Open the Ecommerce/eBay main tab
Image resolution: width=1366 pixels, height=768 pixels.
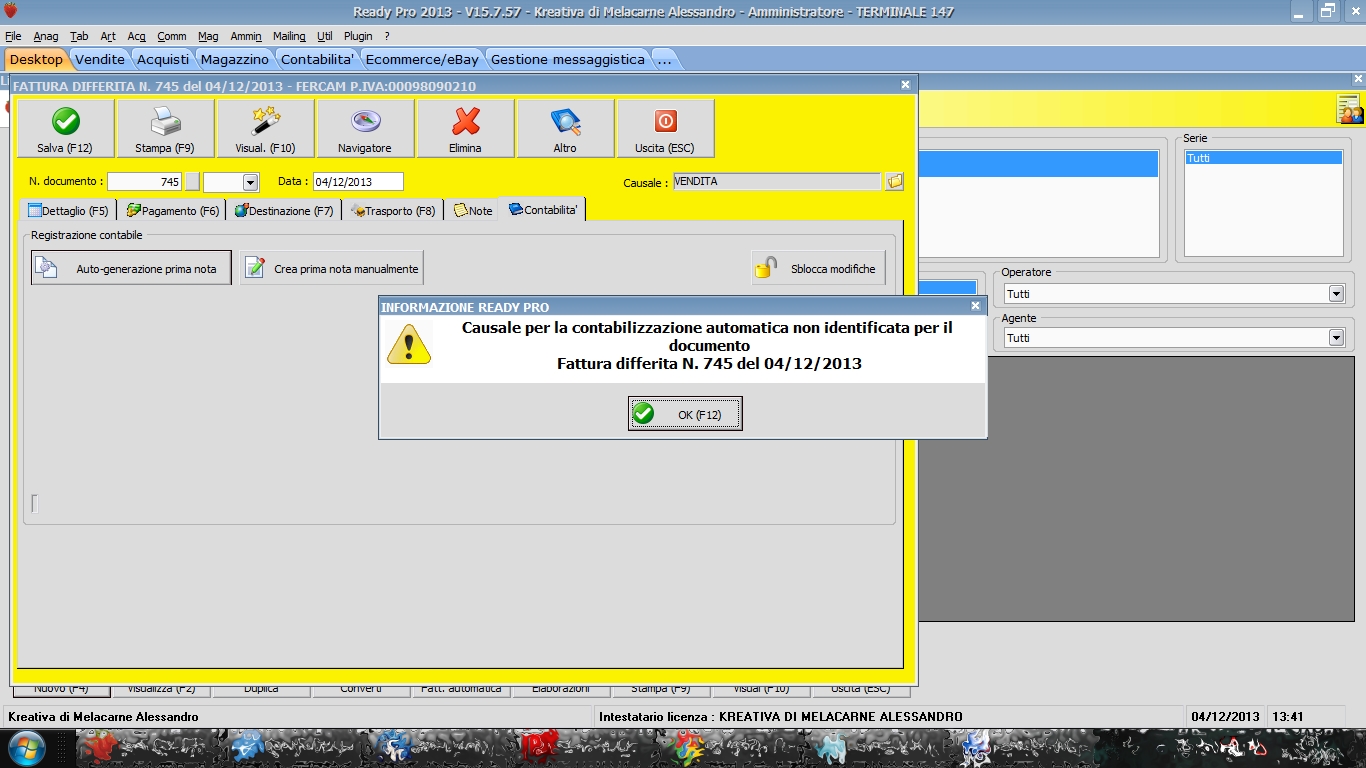click(422, 59)
